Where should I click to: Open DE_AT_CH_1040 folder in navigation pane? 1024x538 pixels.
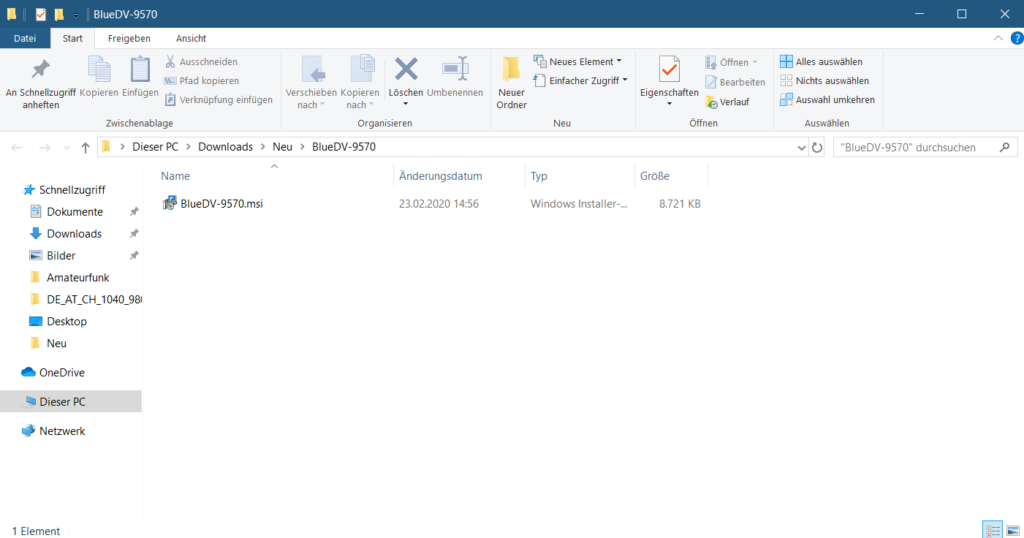[x=93, y=300]
